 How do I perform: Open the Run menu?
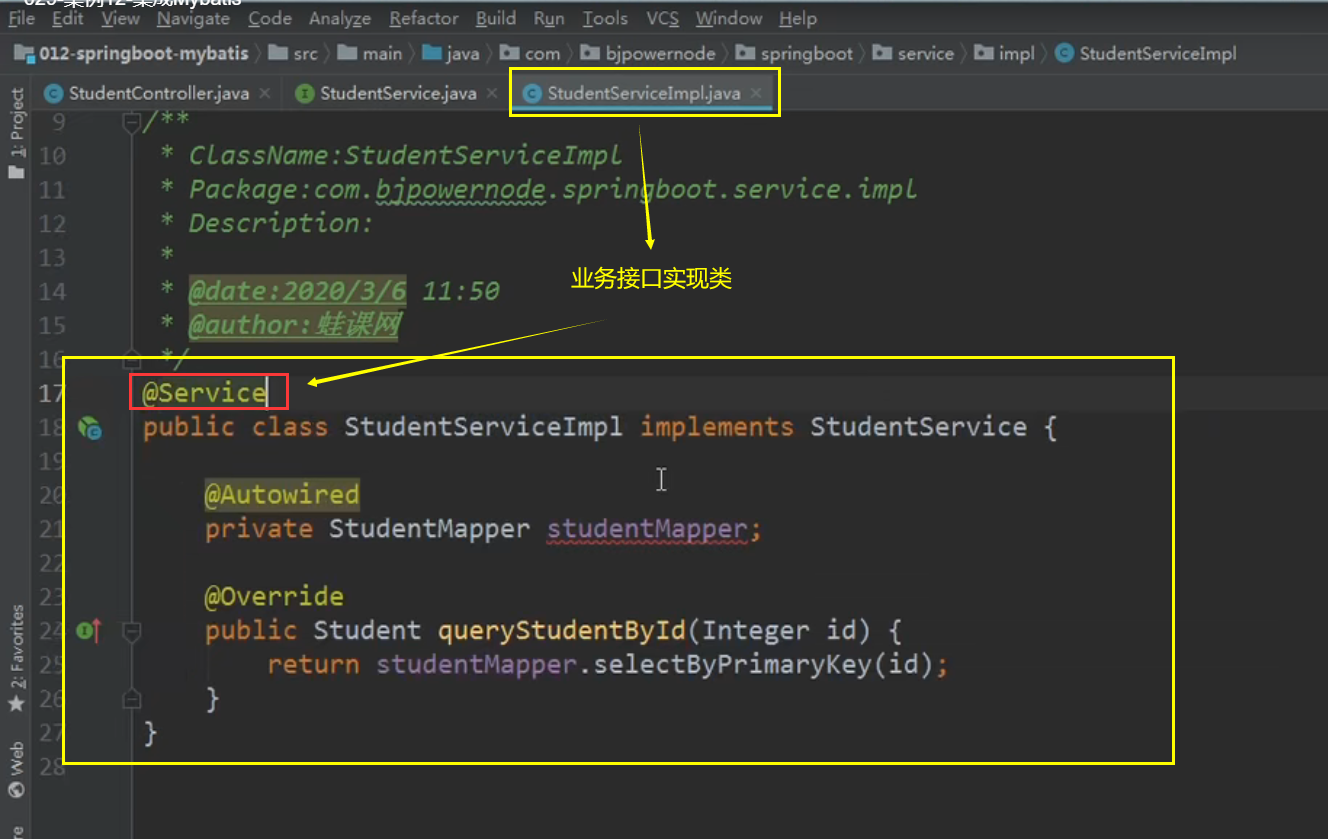coord(549,19)
